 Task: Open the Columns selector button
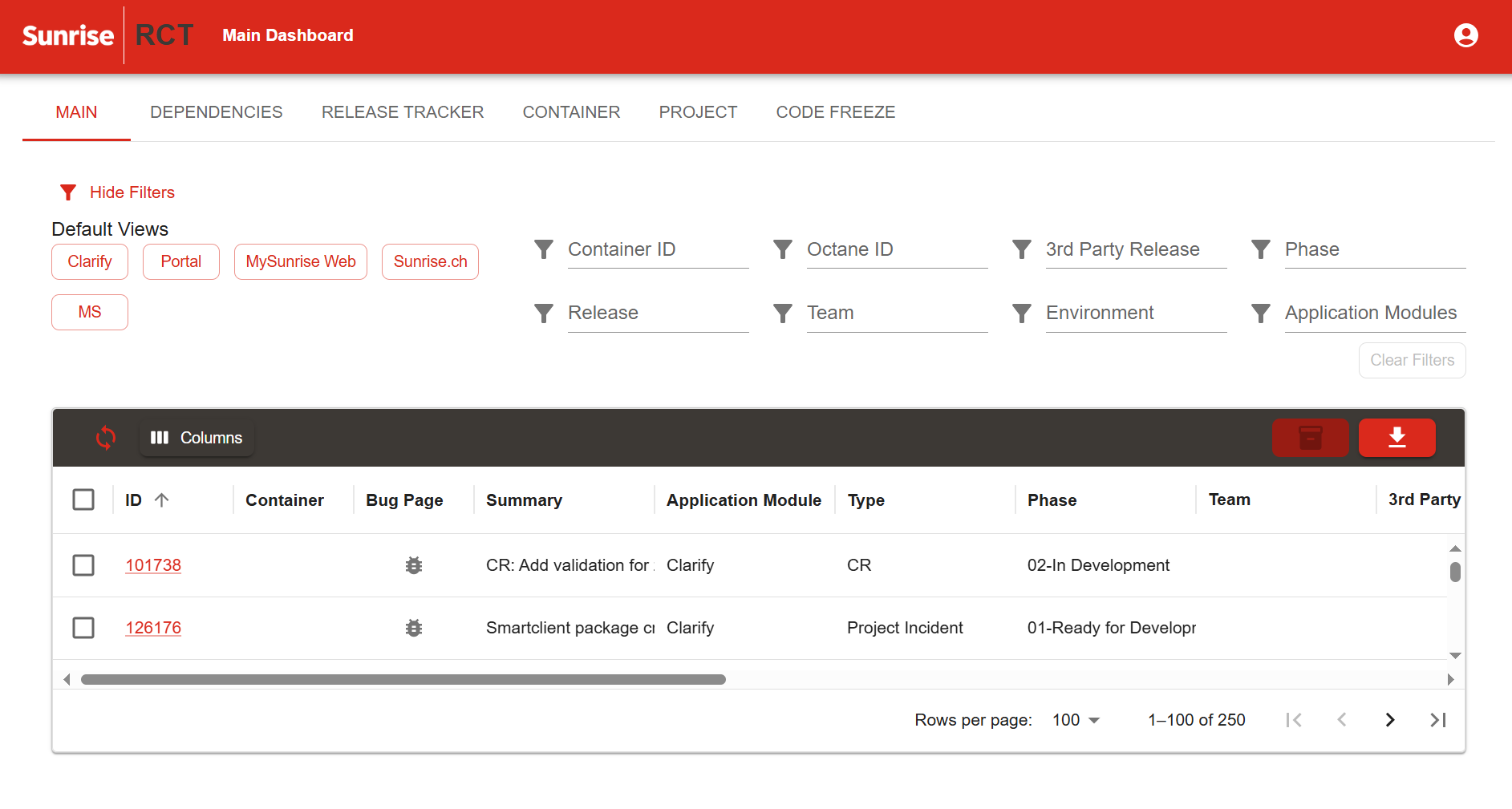point(197,438)
